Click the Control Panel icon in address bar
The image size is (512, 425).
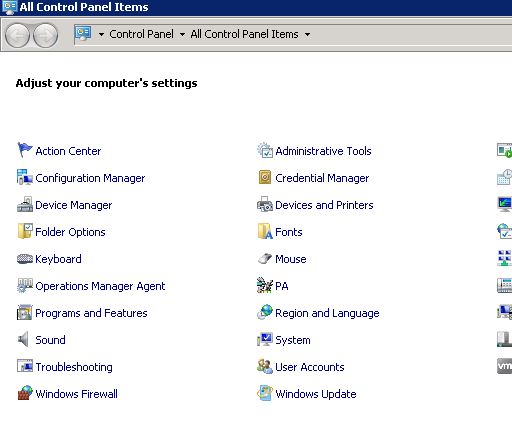83,34
